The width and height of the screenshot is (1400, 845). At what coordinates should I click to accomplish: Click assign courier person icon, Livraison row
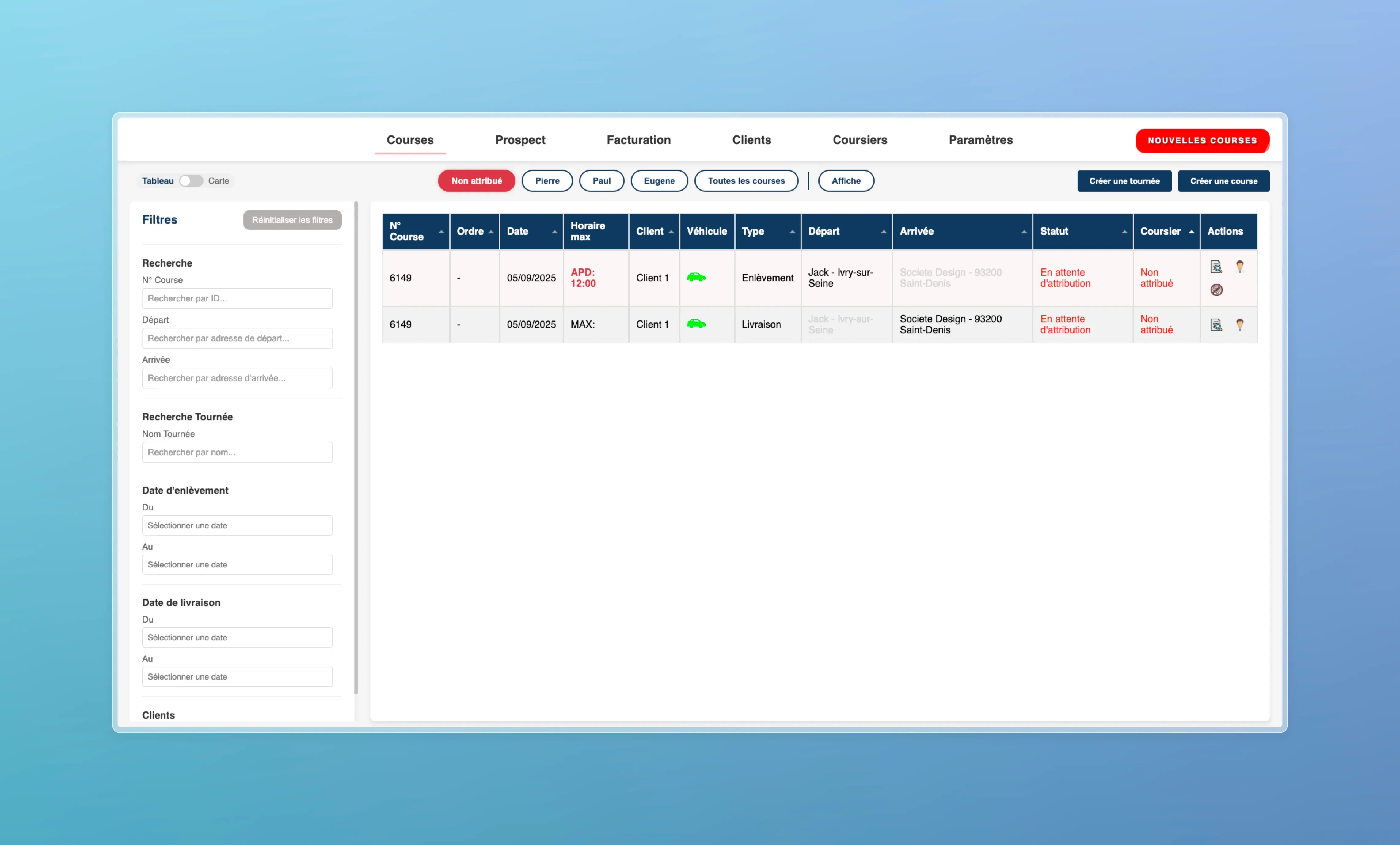[x=1240, y=324]
